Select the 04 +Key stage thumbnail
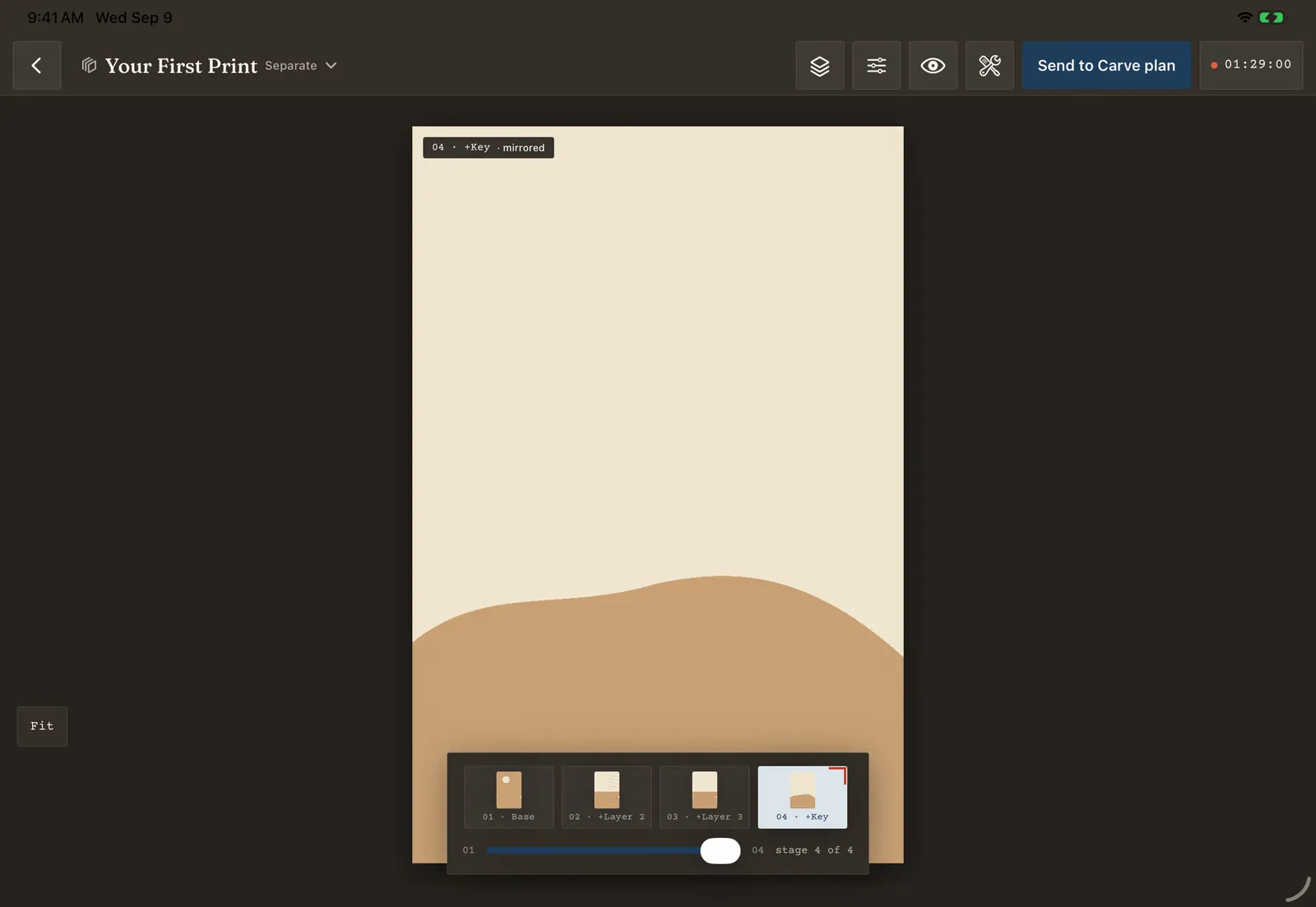 [803, 797]
